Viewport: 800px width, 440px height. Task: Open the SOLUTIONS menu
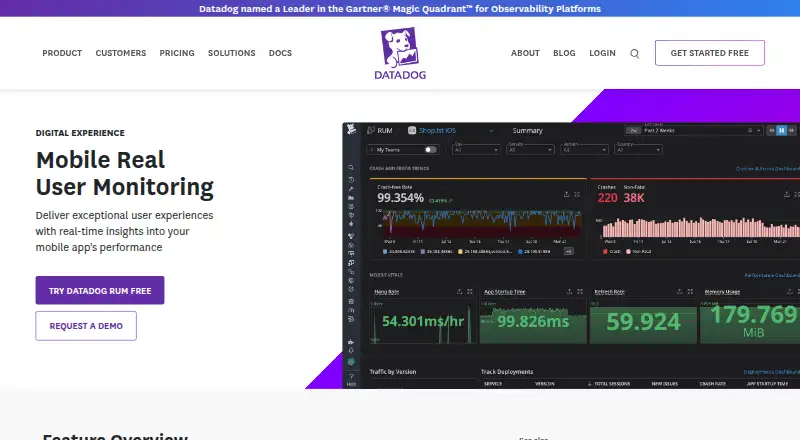(x=232, y=53)
